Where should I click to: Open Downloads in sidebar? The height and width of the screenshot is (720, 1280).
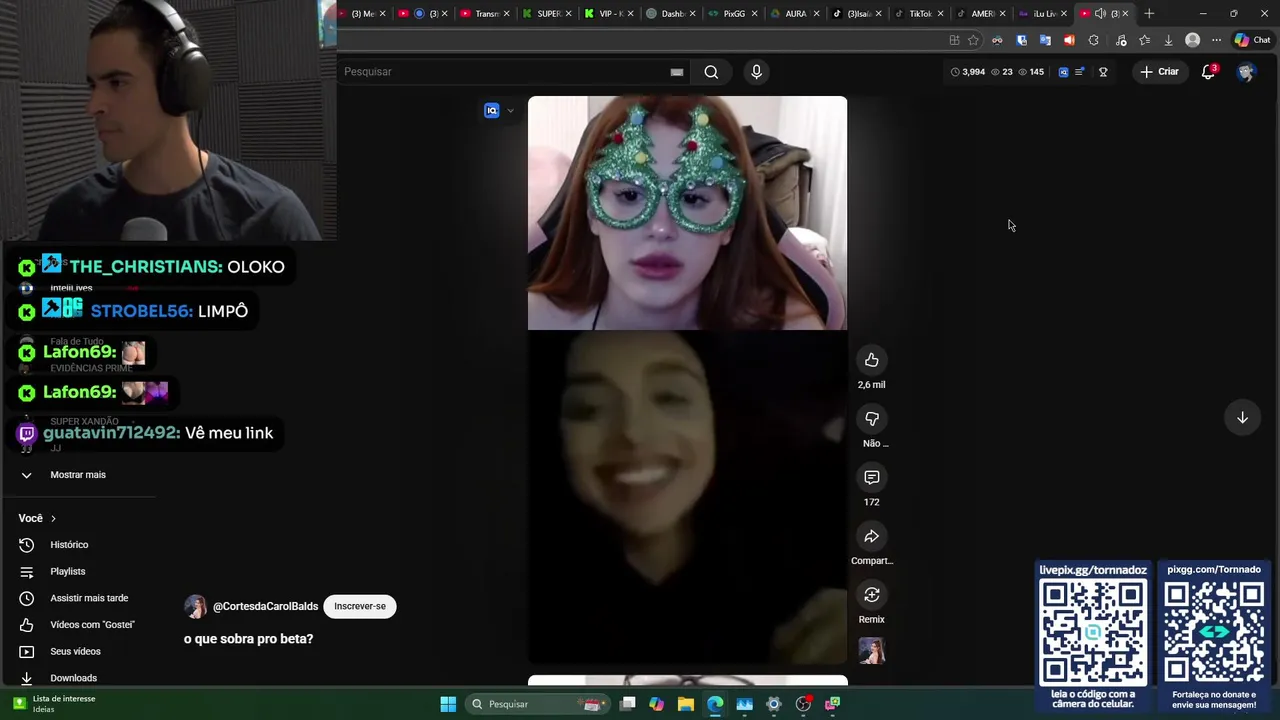pos(73,678)
